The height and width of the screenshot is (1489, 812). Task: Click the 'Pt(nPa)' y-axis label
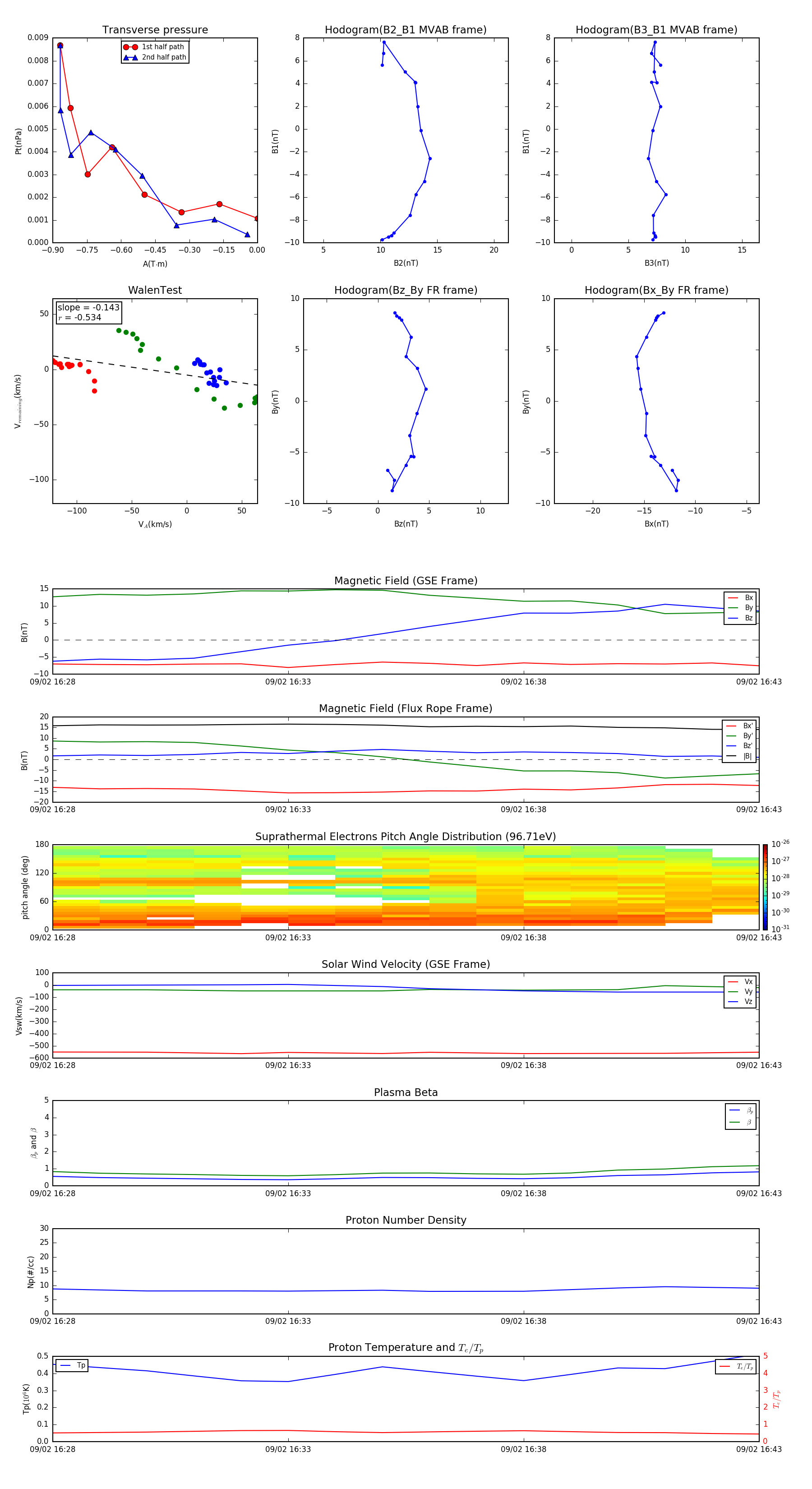click(18, 141)
